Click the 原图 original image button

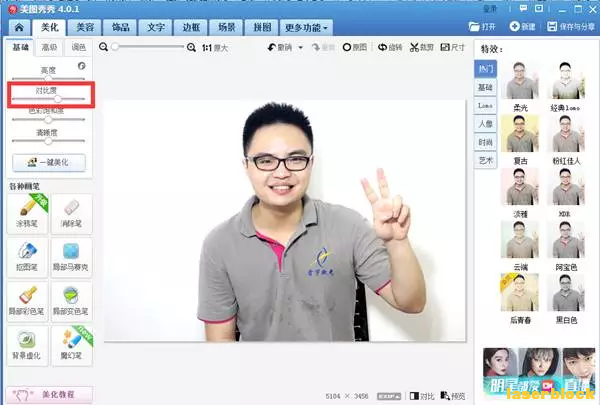[x=355, y=47]
